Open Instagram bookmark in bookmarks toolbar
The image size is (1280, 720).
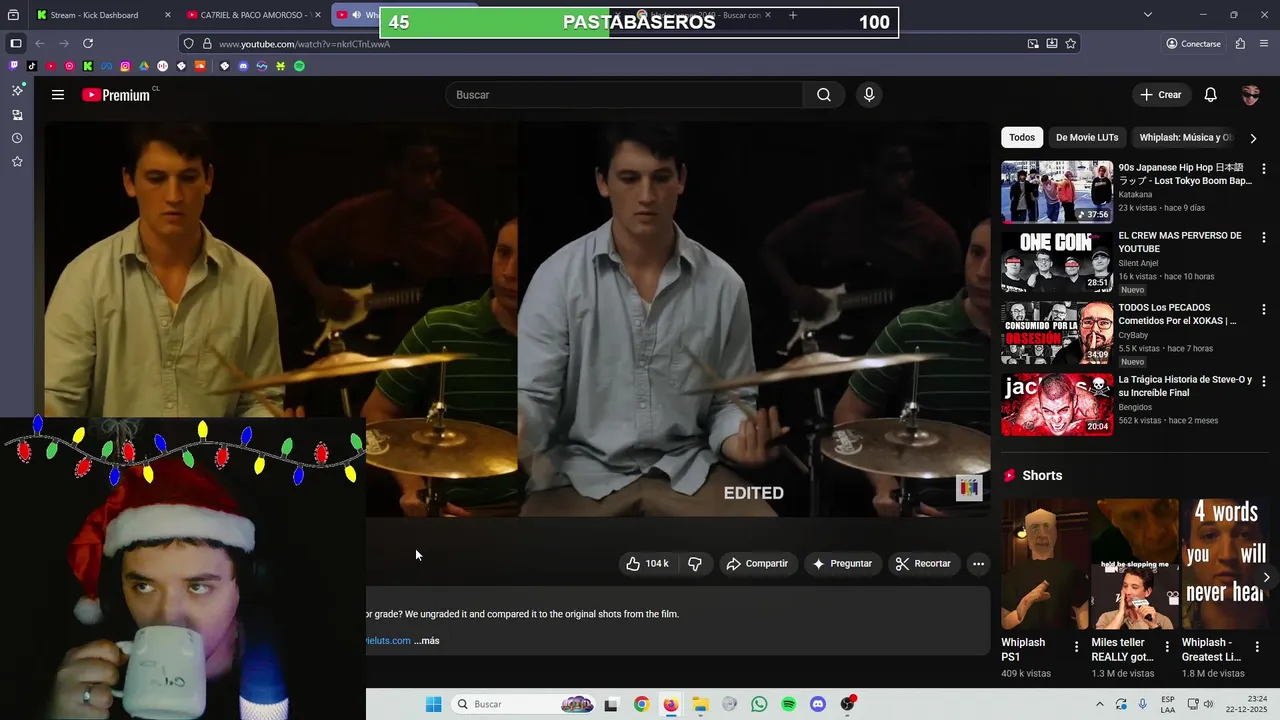tap(125, 66)
